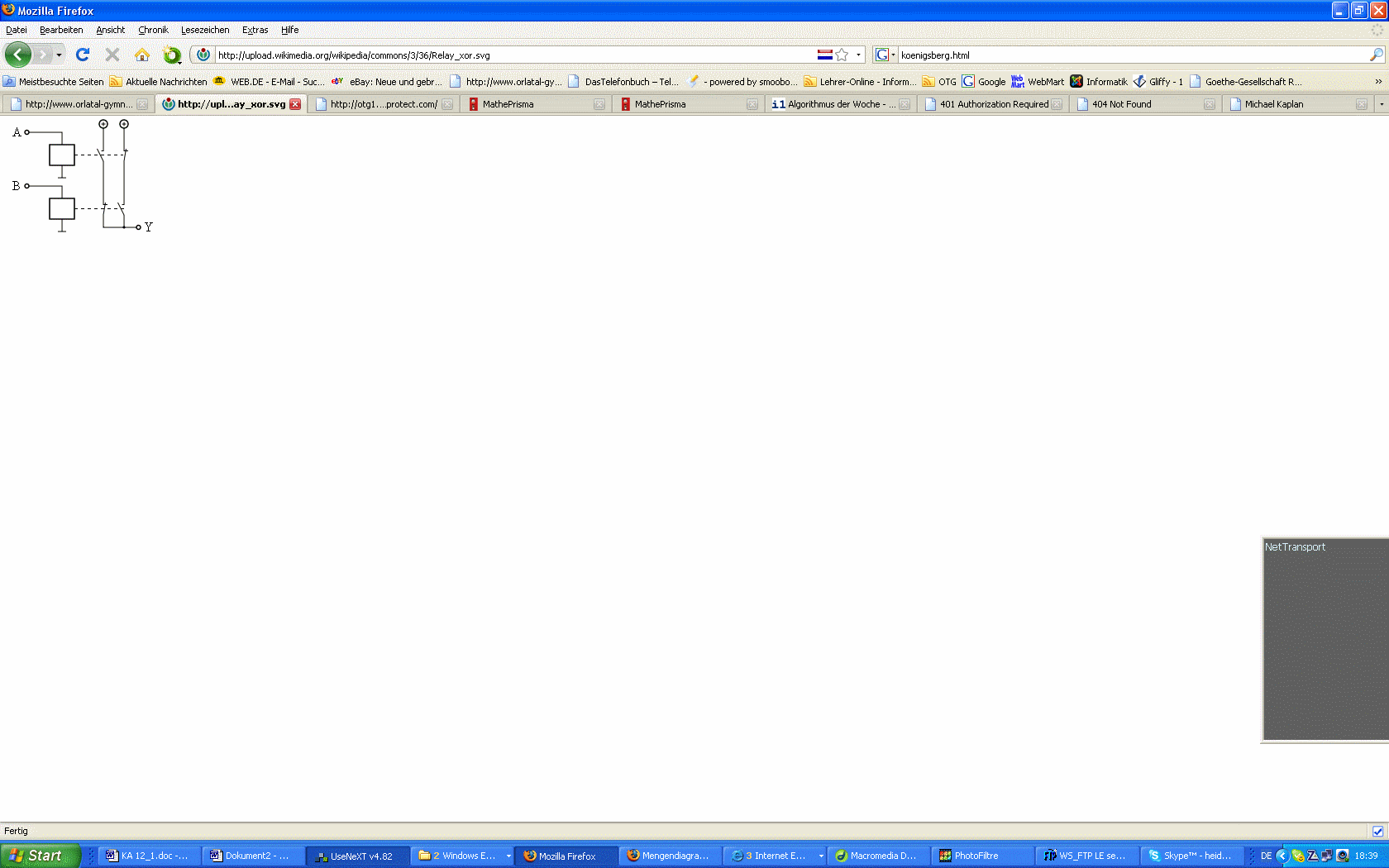Reload the current page

click(x=83, y=55)
